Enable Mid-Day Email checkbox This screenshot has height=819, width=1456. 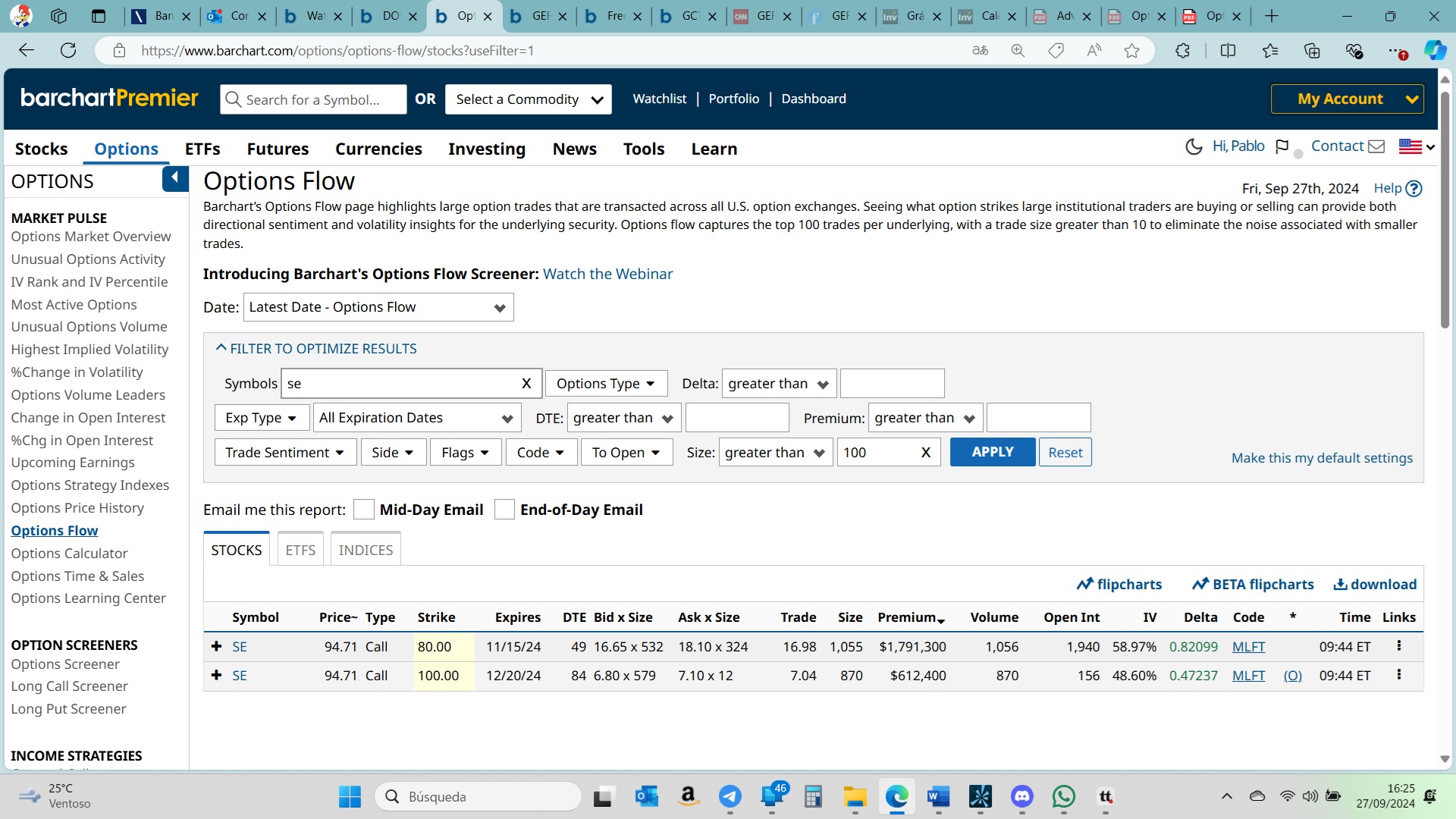tap(364, 510)
